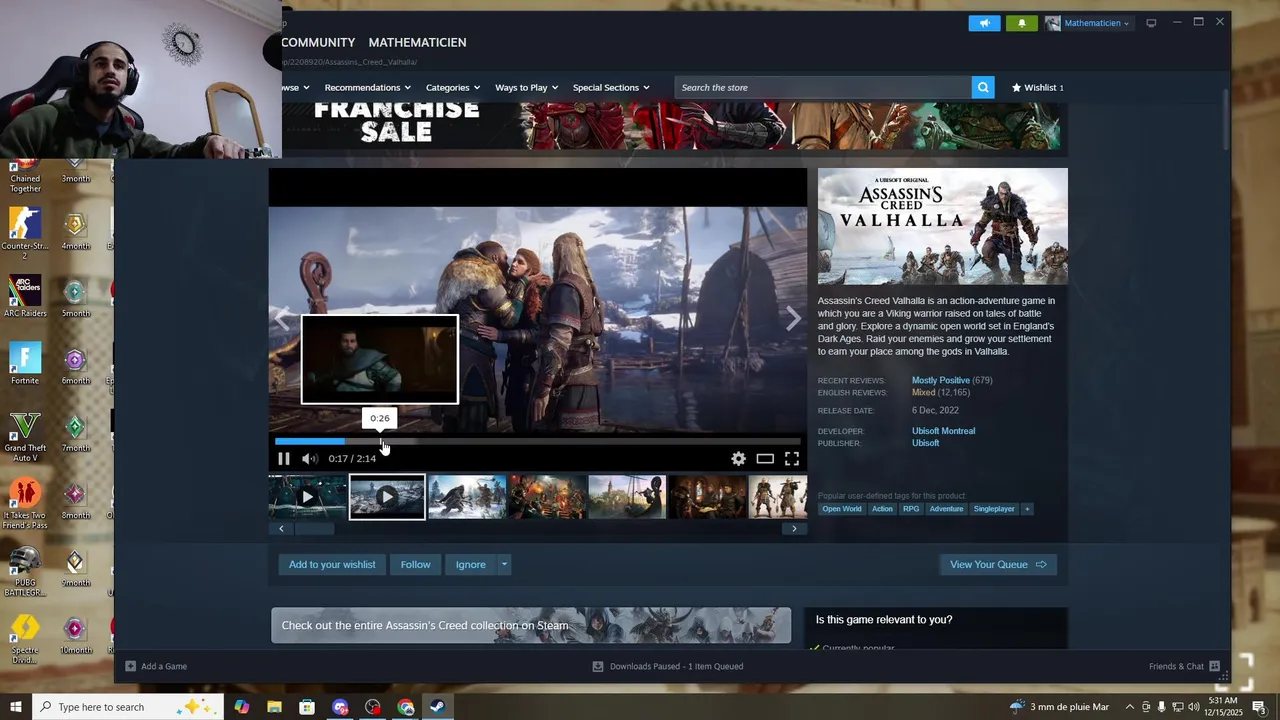Show hidden system tray icons chevron

click(1130, 707)
